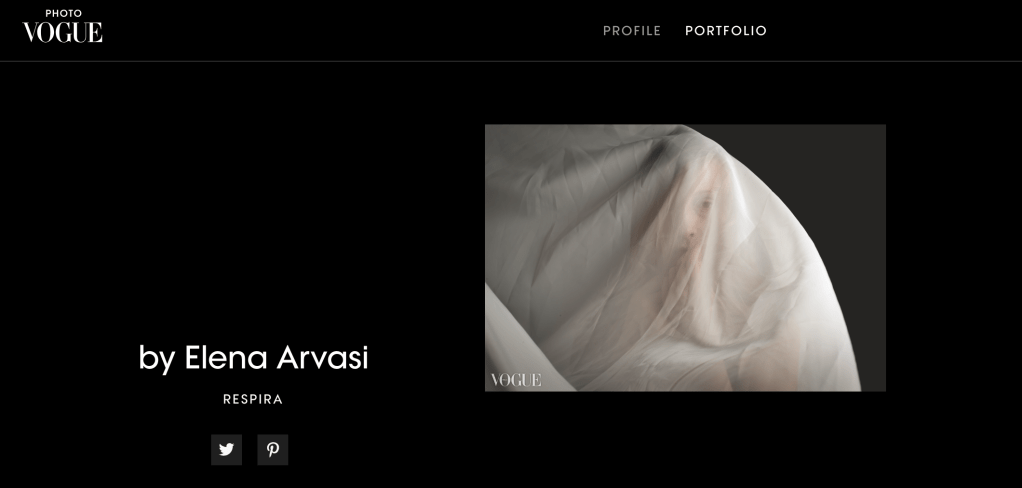This screenshot has height=488, width=1022.
Task: Select the large VOGUE wordmark in header
Action: tap(63, 32)
